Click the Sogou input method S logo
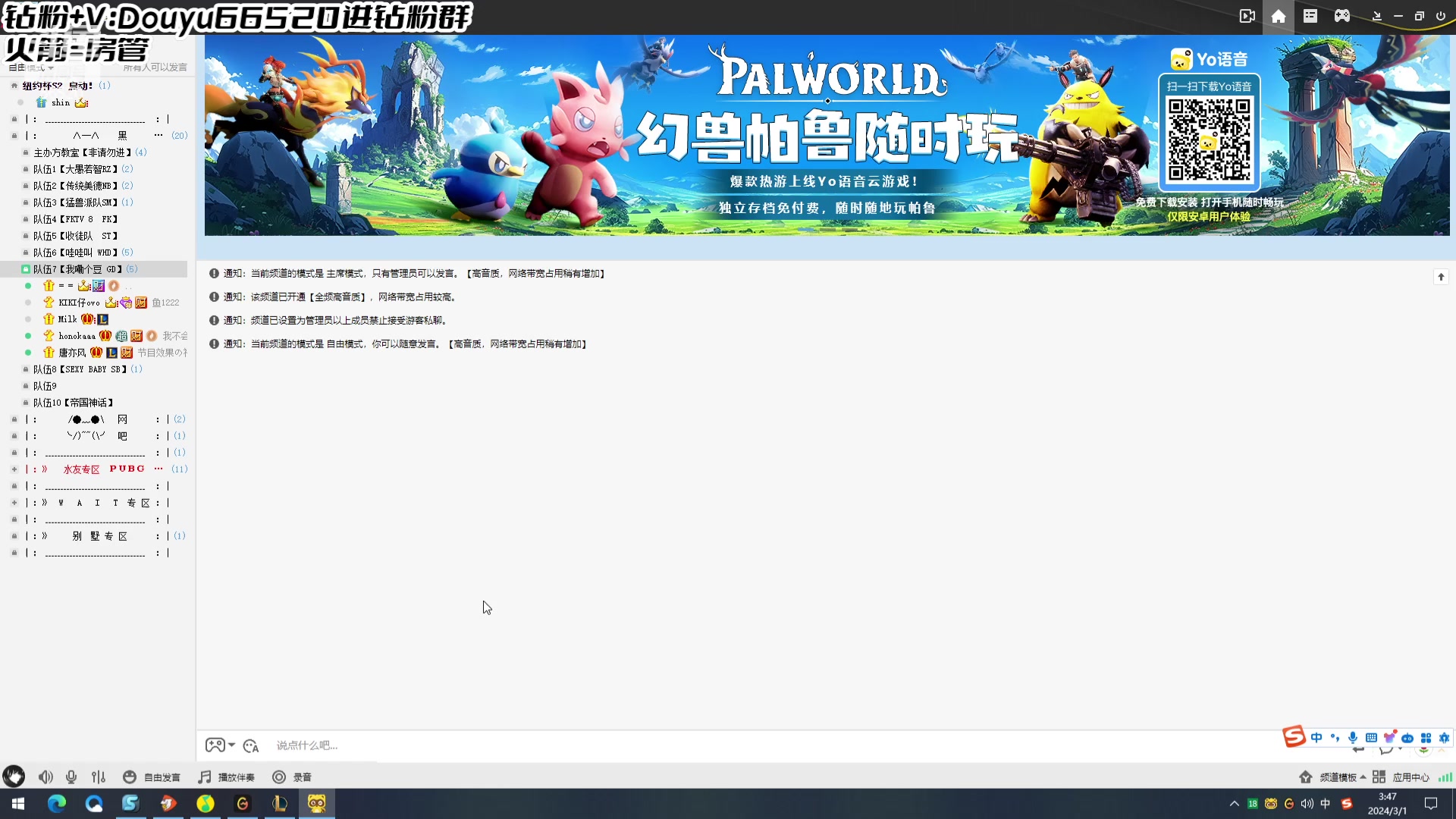Viewport: 1456px width, 819px height. pos(1294,736)
